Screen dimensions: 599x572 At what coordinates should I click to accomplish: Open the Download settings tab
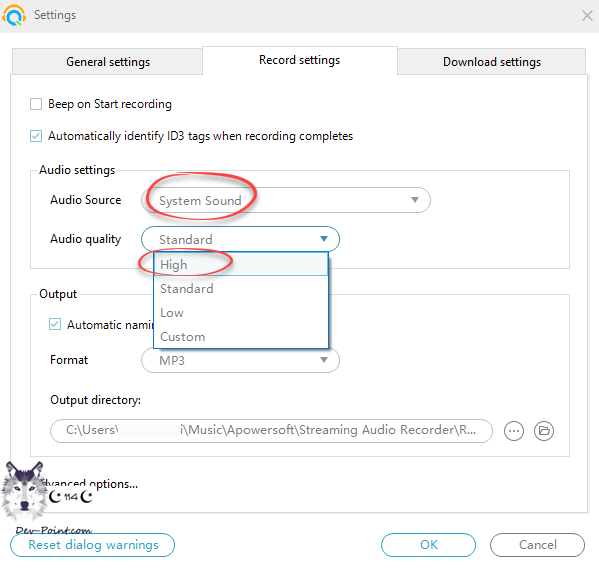pyautogui.click(x=492, y=62)
